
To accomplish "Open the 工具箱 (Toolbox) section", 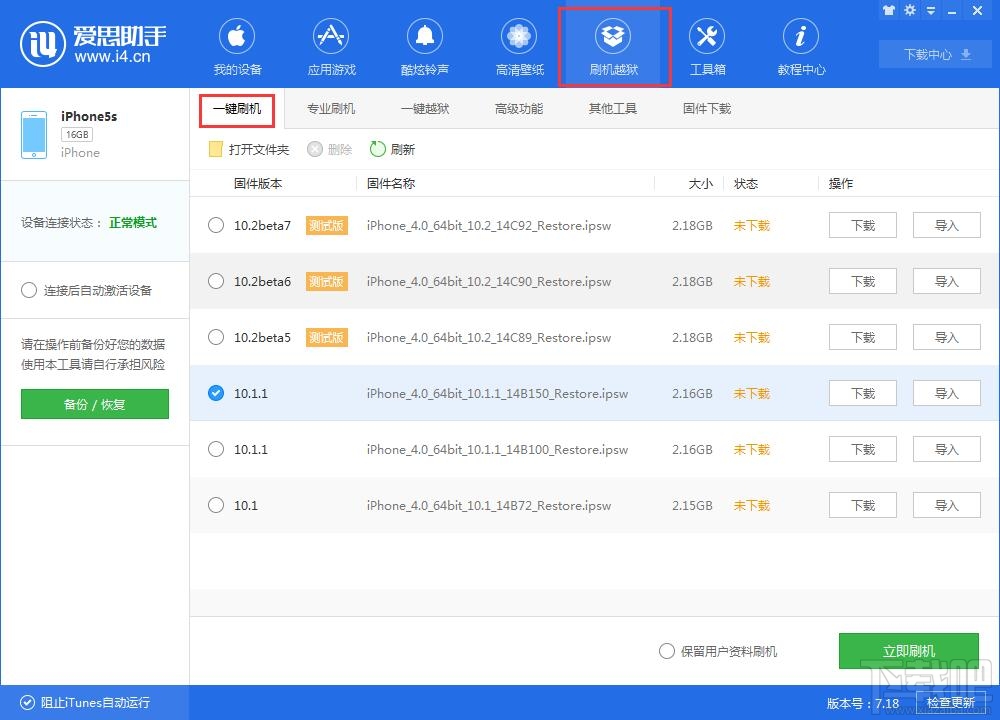I will [707, 45].
